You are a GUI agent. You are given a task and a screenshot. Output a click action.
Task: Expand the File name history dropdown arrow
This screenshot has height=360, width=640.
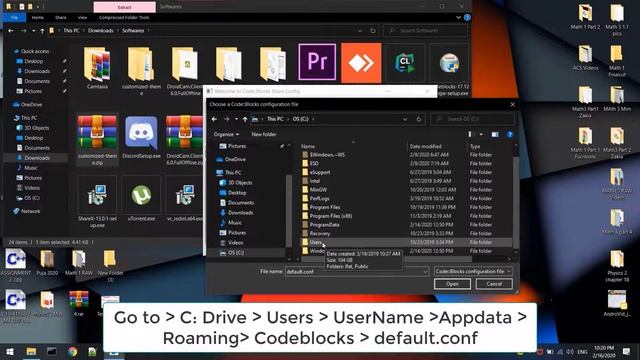pos(425,271)
